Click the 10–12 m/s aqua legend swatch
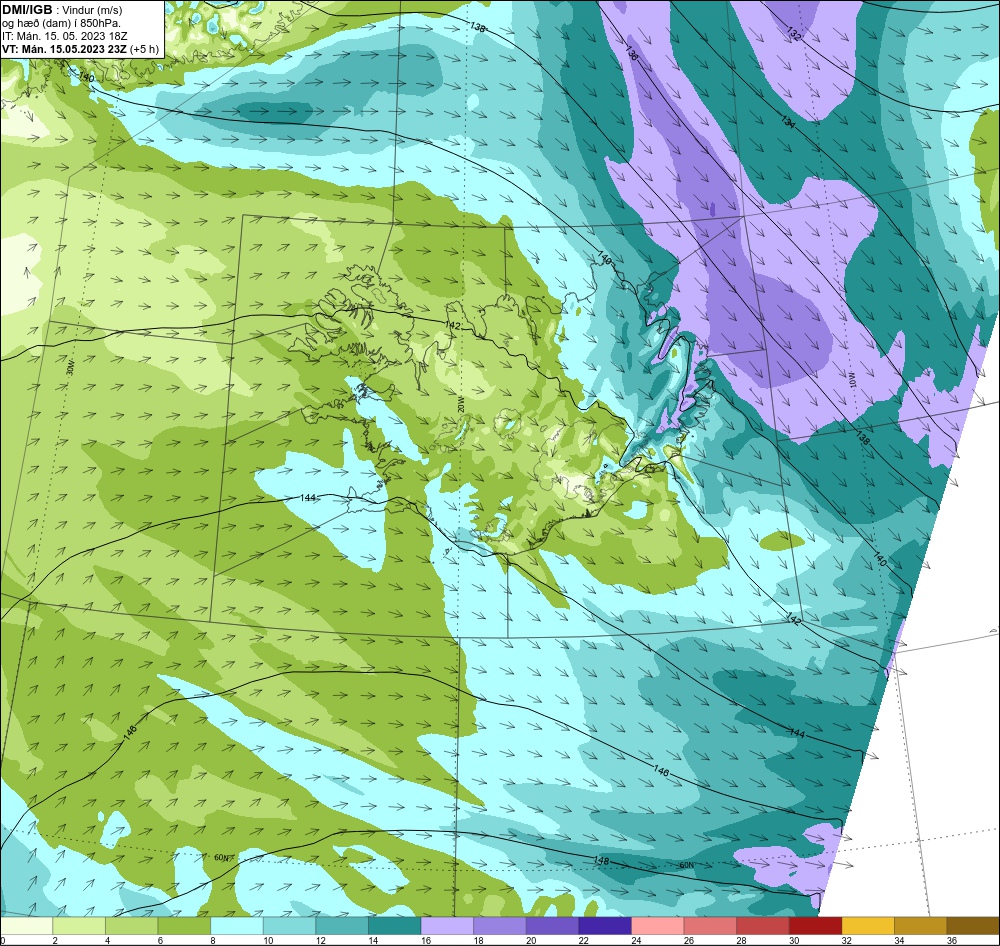This screenshot has height=946, width=1000. coord(290,925)
